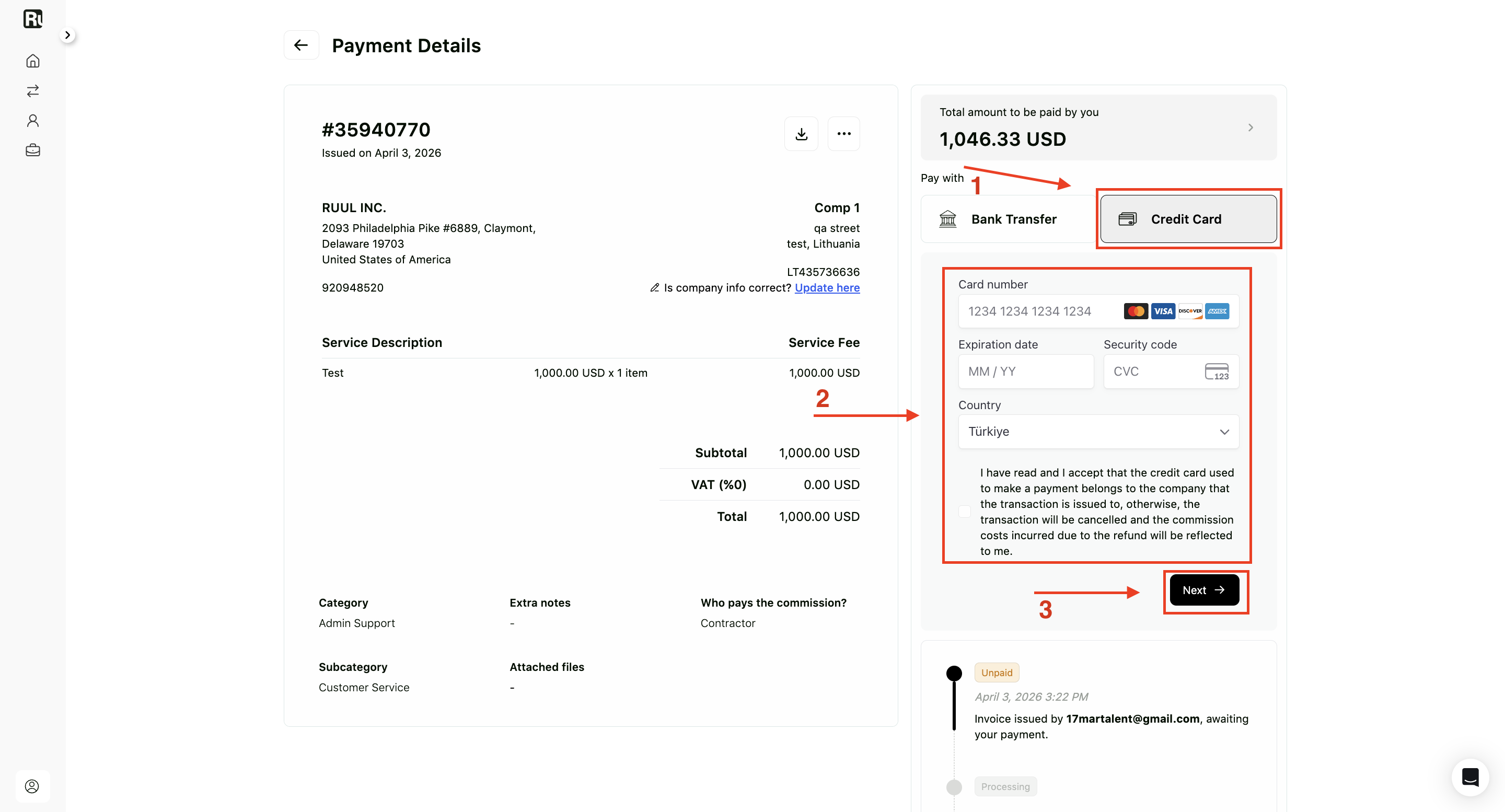The height and width of the screenshot is (812, 1505).
Task: Click the Mastercard logo icon
Action: pos(1135,311)
